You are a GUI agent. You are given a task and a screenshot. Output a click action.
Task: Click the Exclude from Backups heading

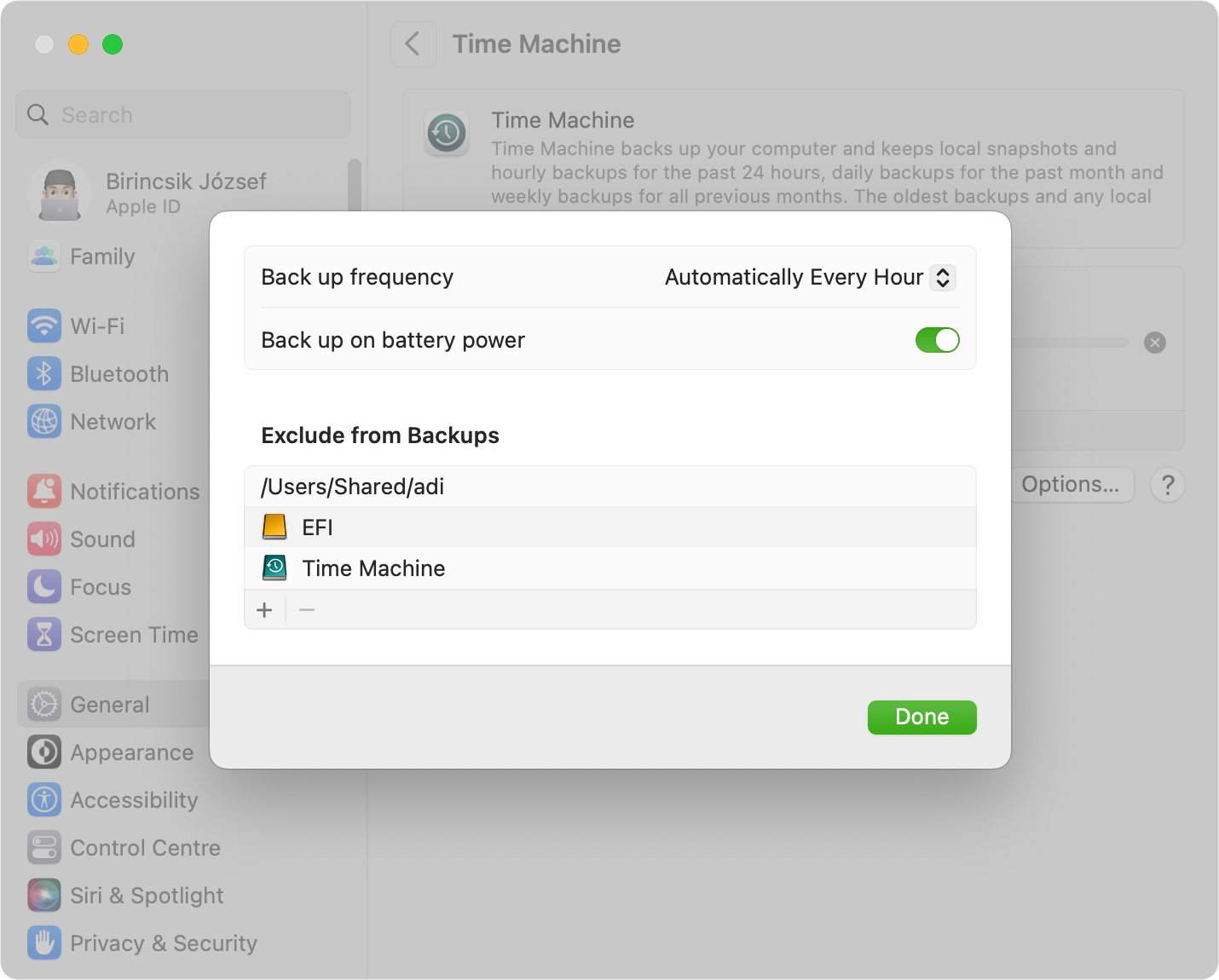click(x=380, y=435)
